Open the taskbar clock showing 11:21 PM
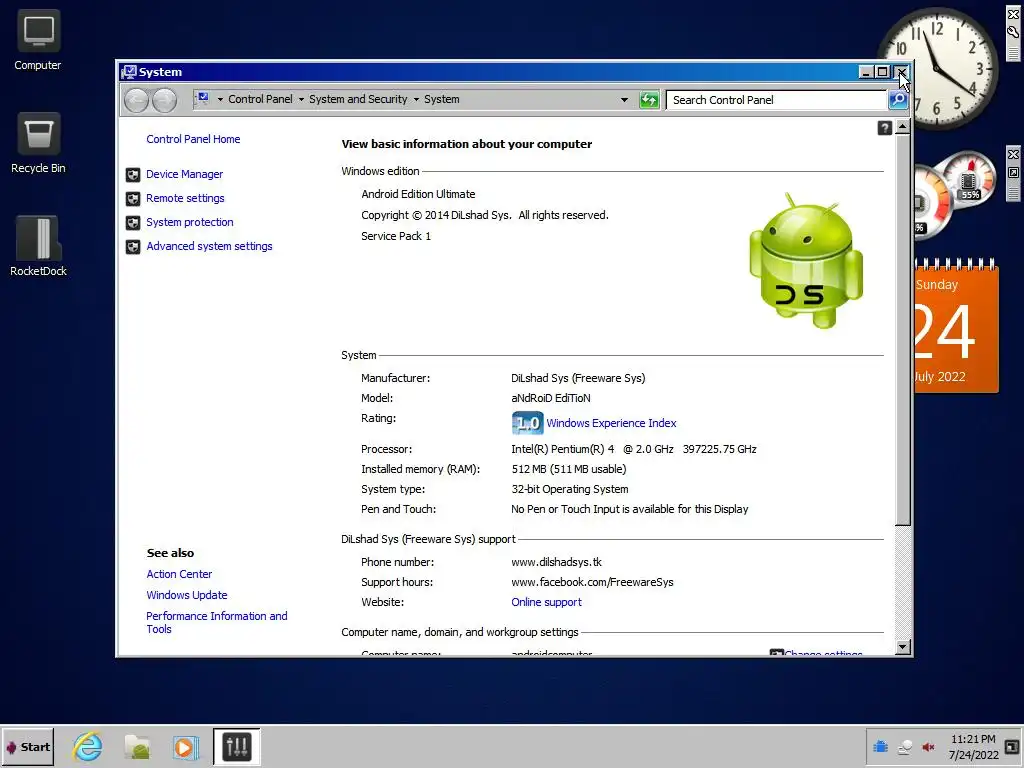The width and height of the screenshot is (1024, 768). [x=973, y=747]
